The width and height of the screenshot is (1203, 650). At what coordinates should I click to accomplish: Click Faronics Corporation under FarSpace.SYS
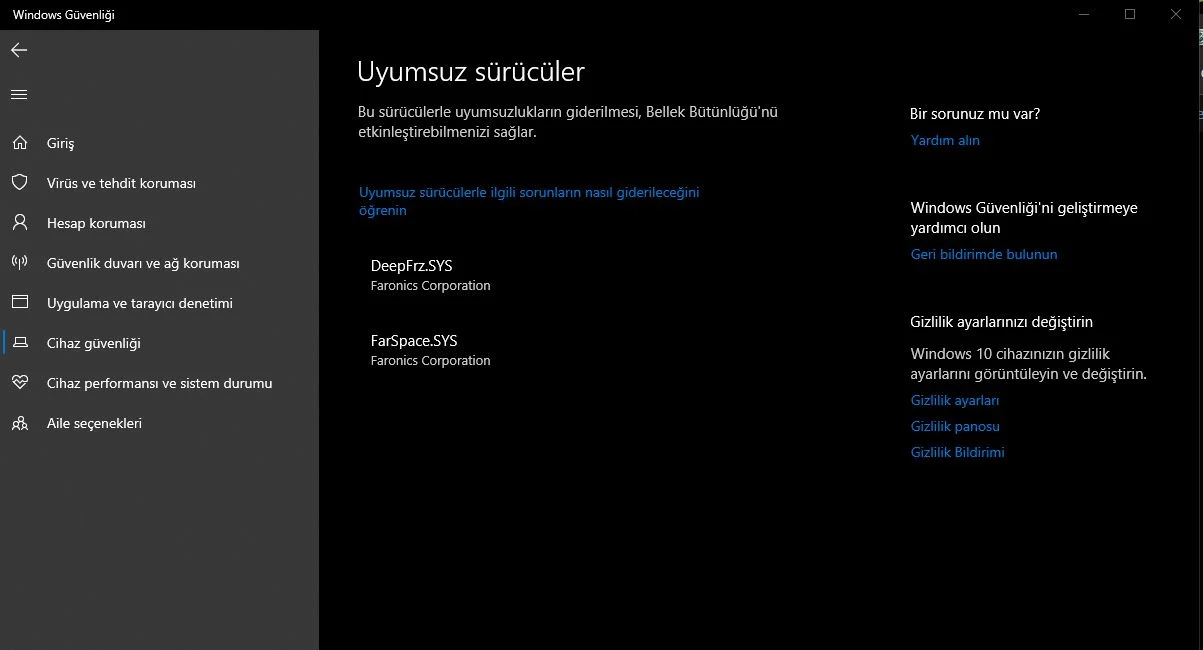(x=430, y=361)
